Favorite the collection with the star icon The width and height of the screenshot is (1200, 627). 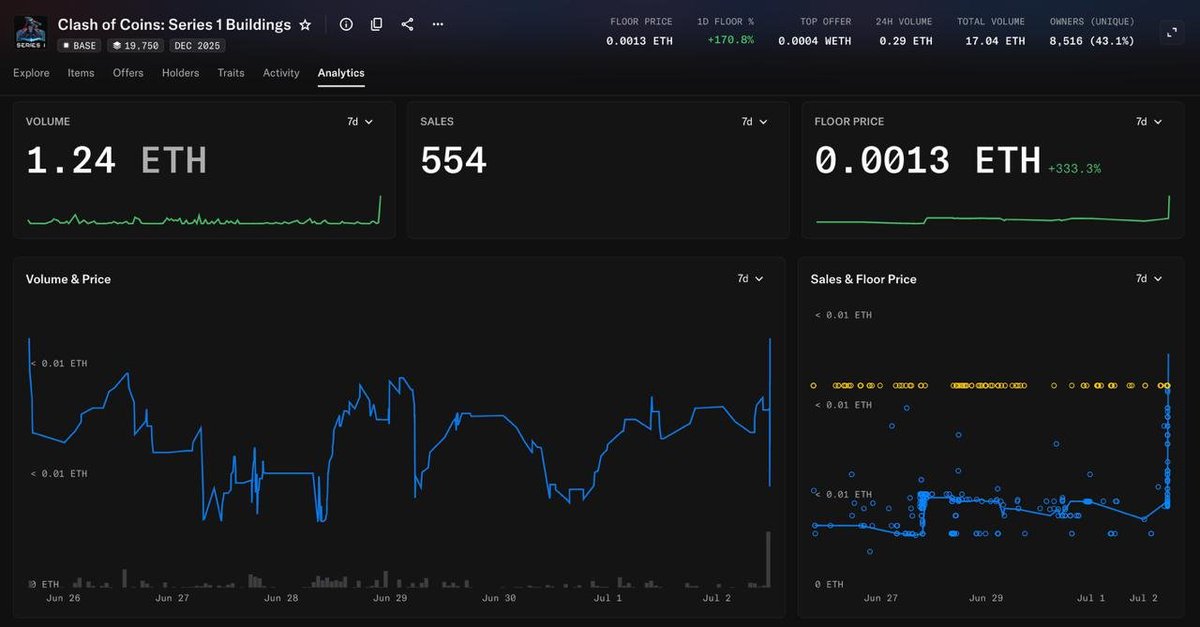[x=305, y=24]
